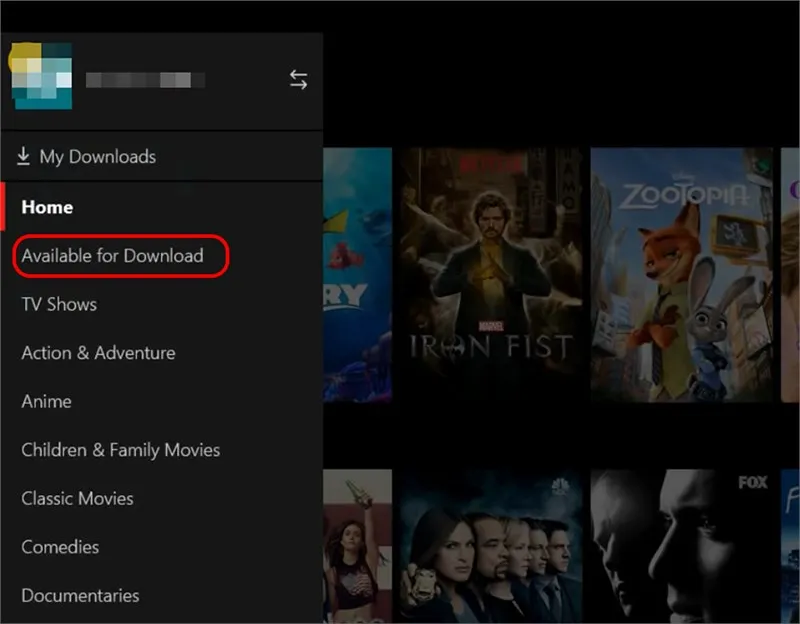Click the pixelated profile avatar image
This screenshot has width=800, height=624.
42,77
